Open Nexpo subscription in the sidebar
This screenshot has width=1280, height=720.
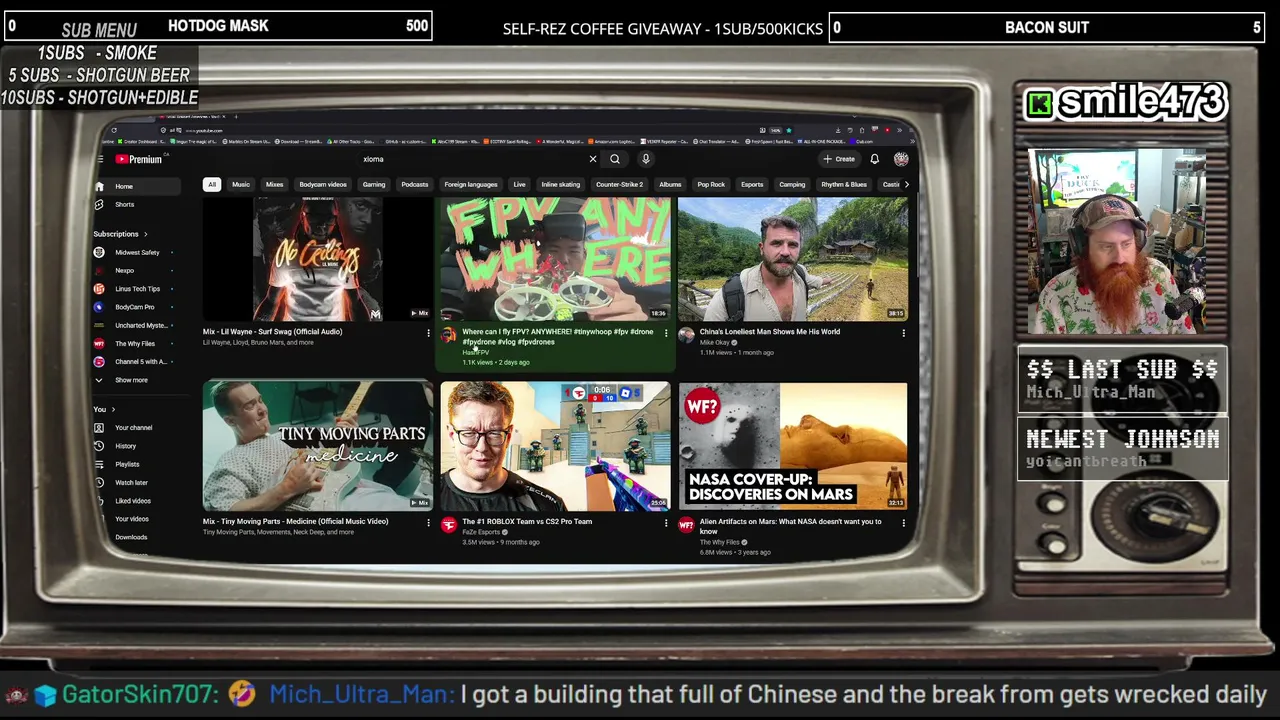pos(125,270)
